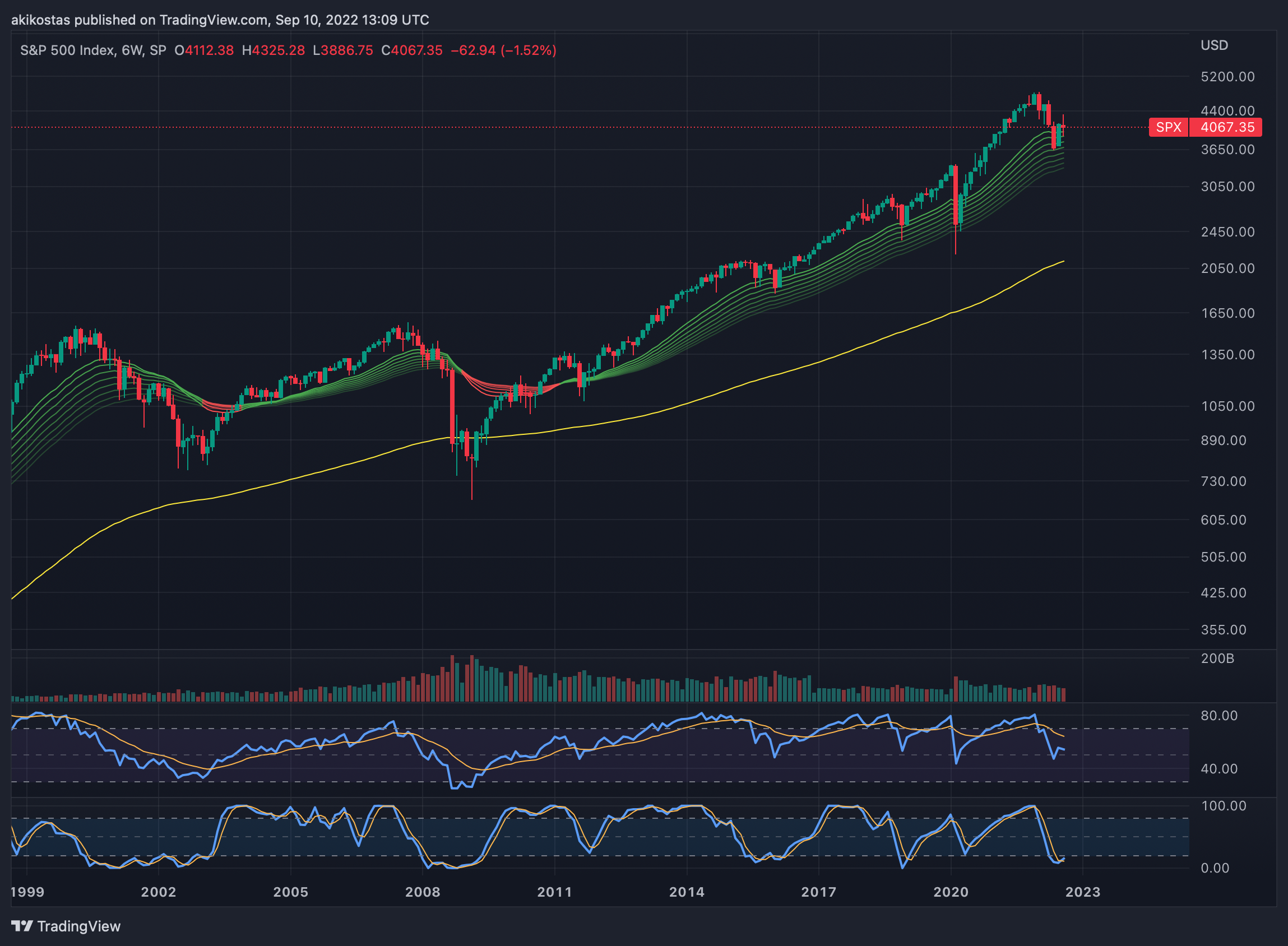
Task: Click the 730.00 price axis label
Action: (x=1224, y=481)
